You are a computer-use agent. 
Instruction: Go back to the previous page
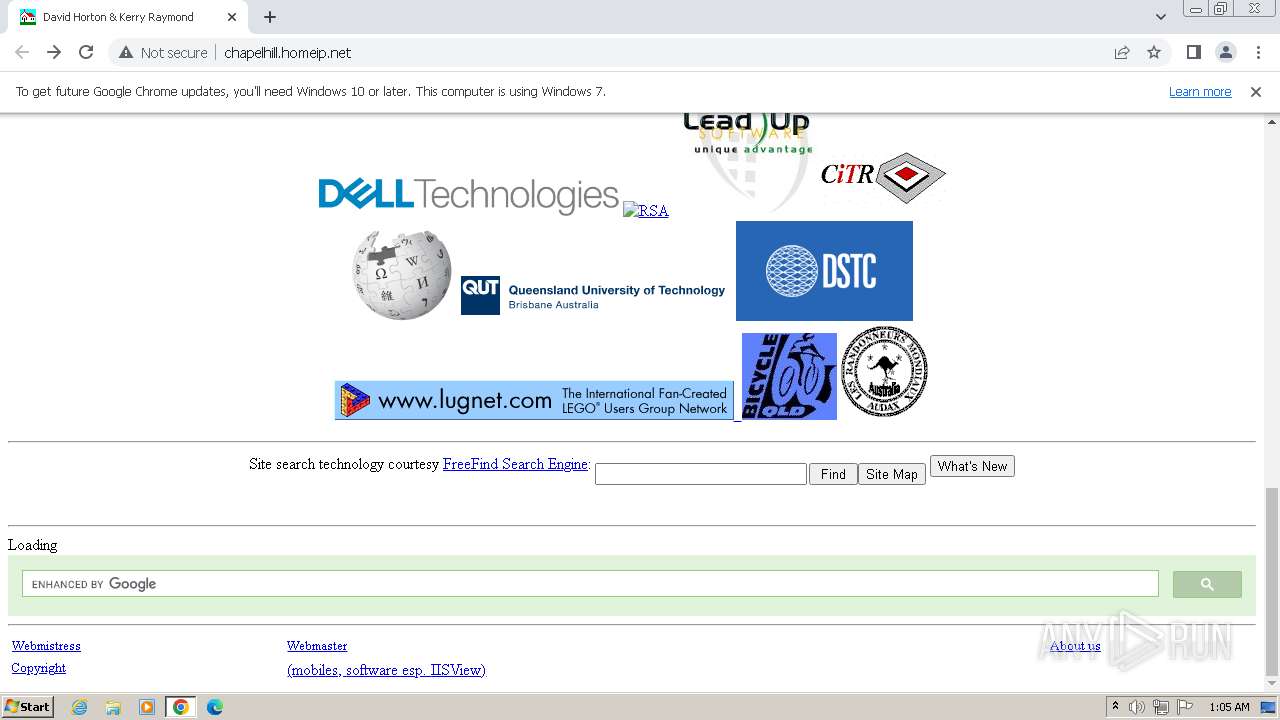[22, 52]
